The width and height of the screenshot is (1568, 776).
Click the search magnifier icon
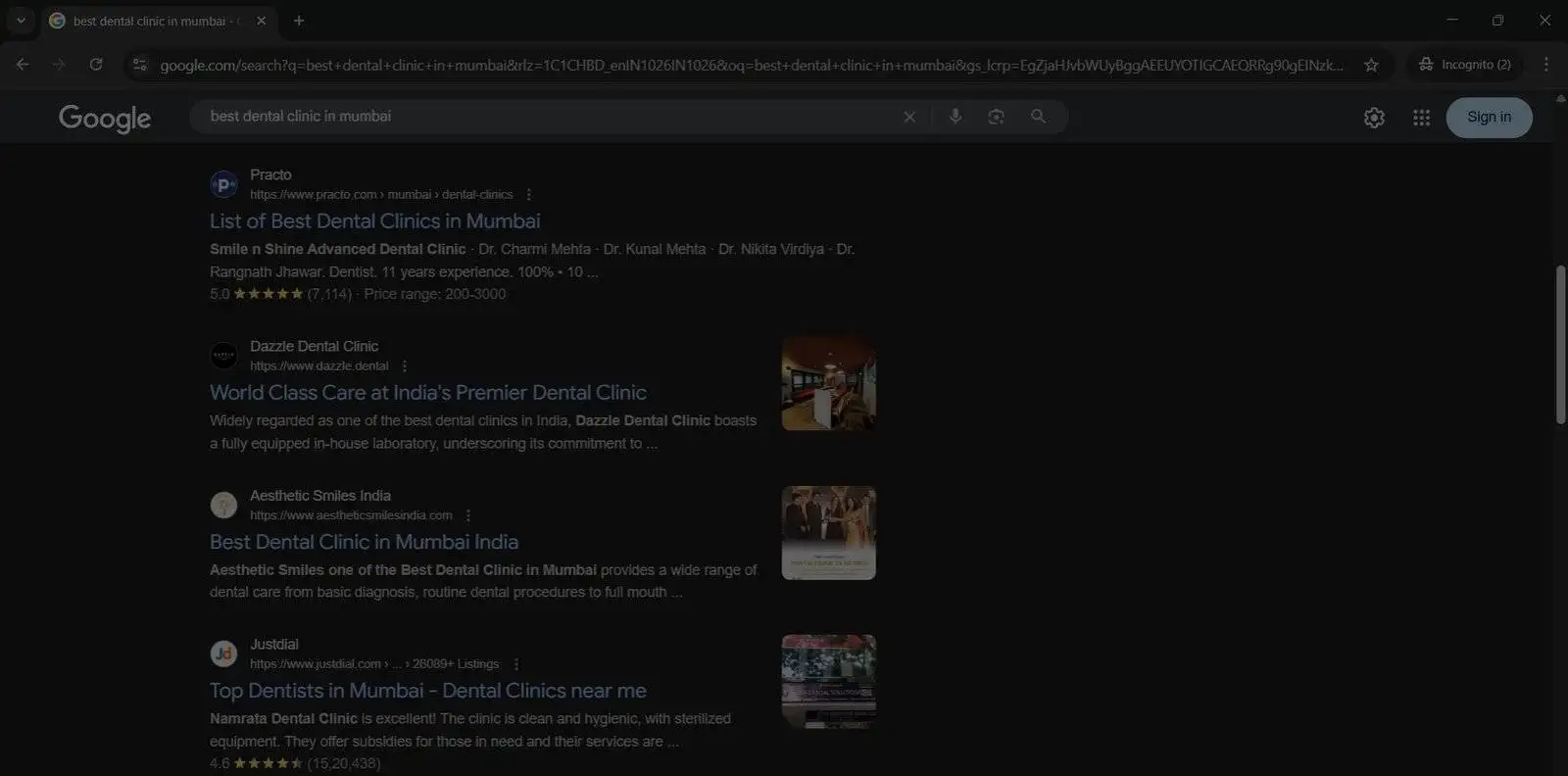coord(1038,117)
